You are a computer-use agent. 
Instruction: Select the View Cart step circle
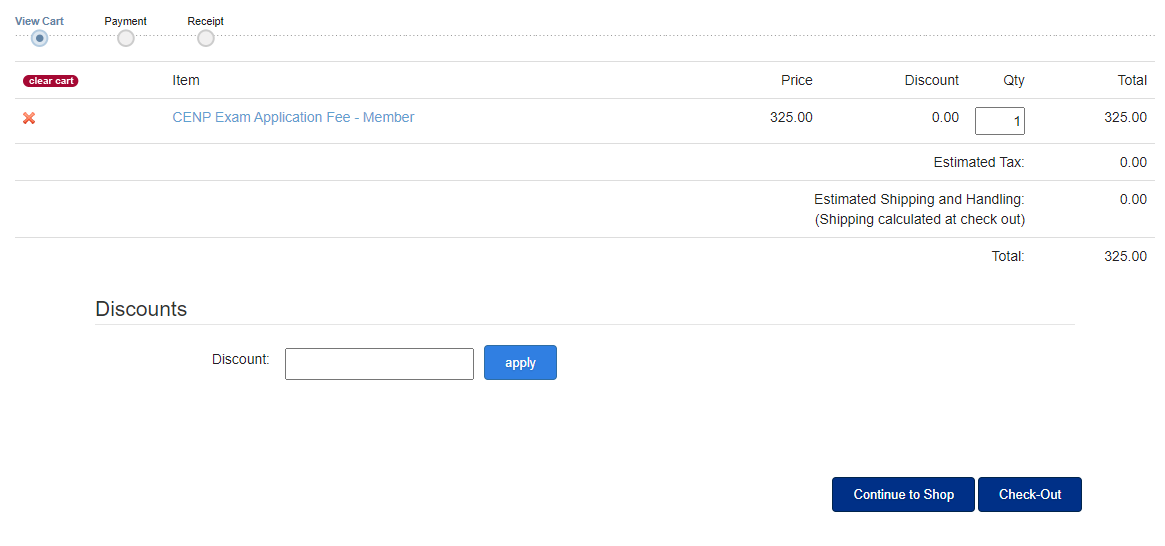coord(39,38)
